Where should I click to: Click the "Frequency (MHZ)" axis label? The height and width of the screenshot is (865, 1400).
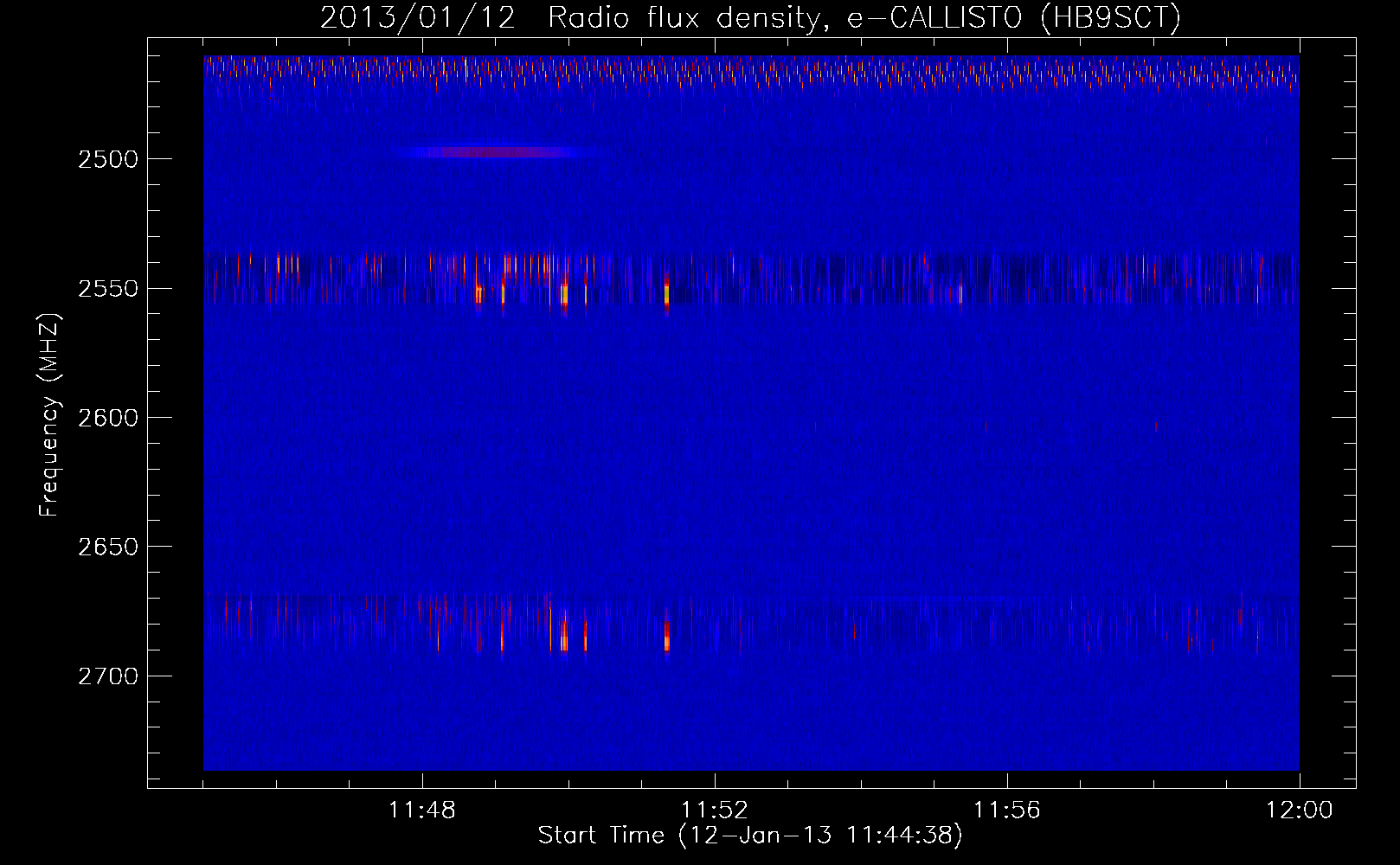point(49,414)
